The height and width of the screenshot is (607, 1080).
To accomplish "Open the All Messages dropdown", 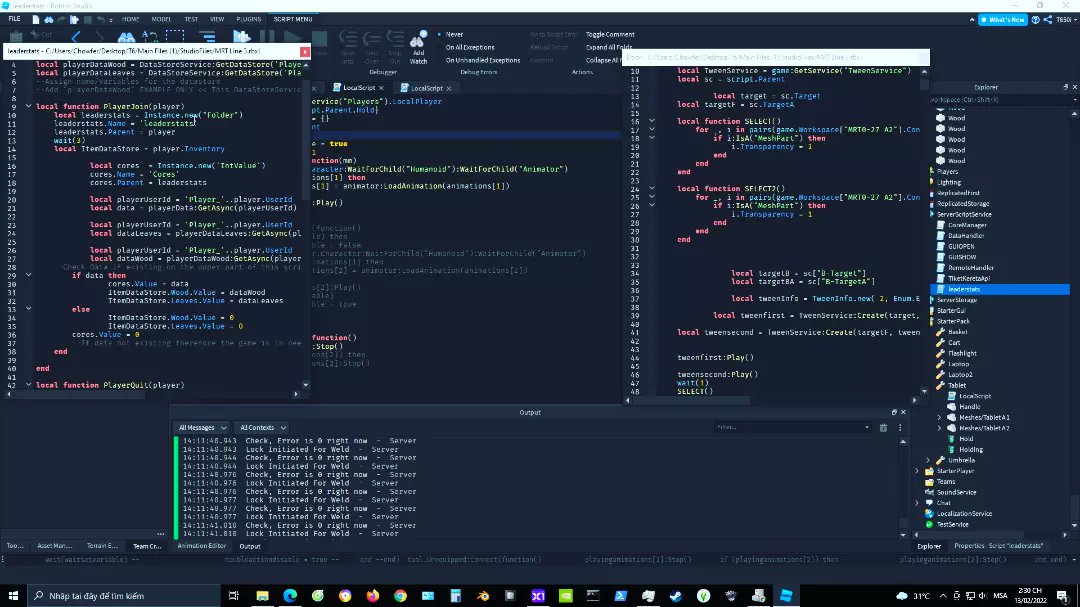I will click(202, 427).
